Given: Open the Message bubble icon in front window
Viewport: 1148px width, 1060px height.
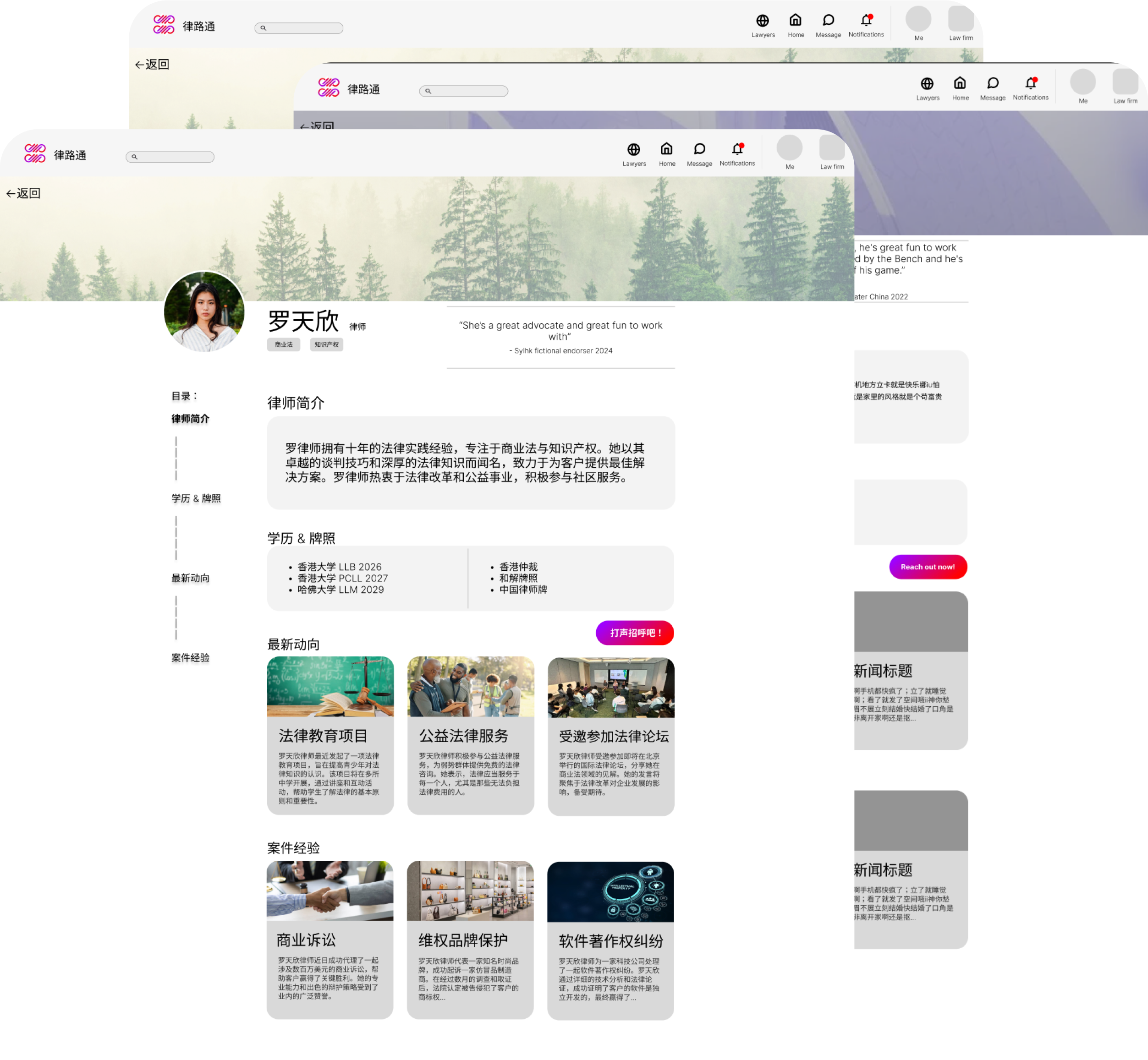Looking at the screenshot, I should (x=699, y=149).
